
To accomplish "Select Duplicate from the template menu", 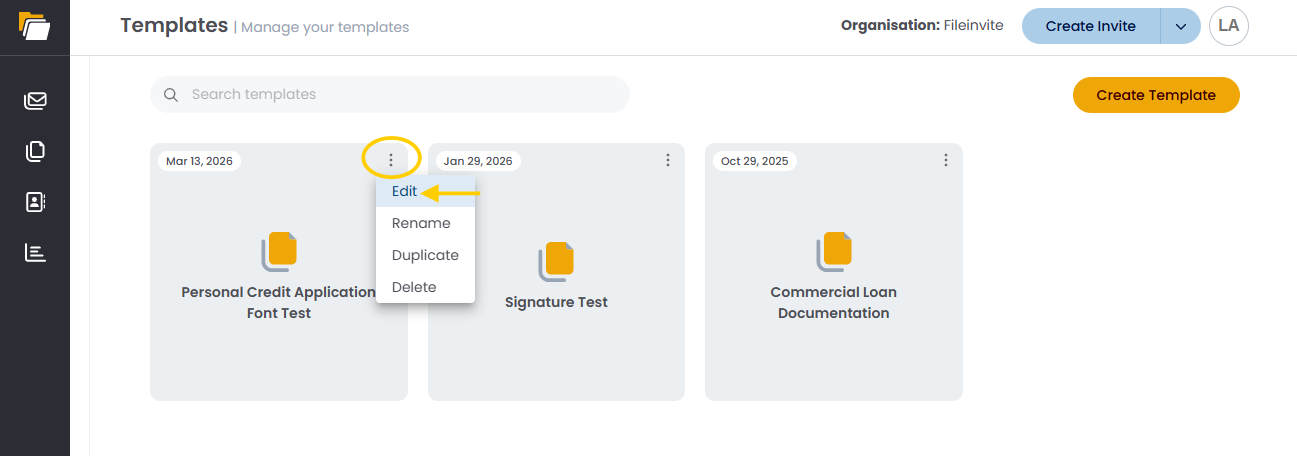I will [x=425, y=255].
